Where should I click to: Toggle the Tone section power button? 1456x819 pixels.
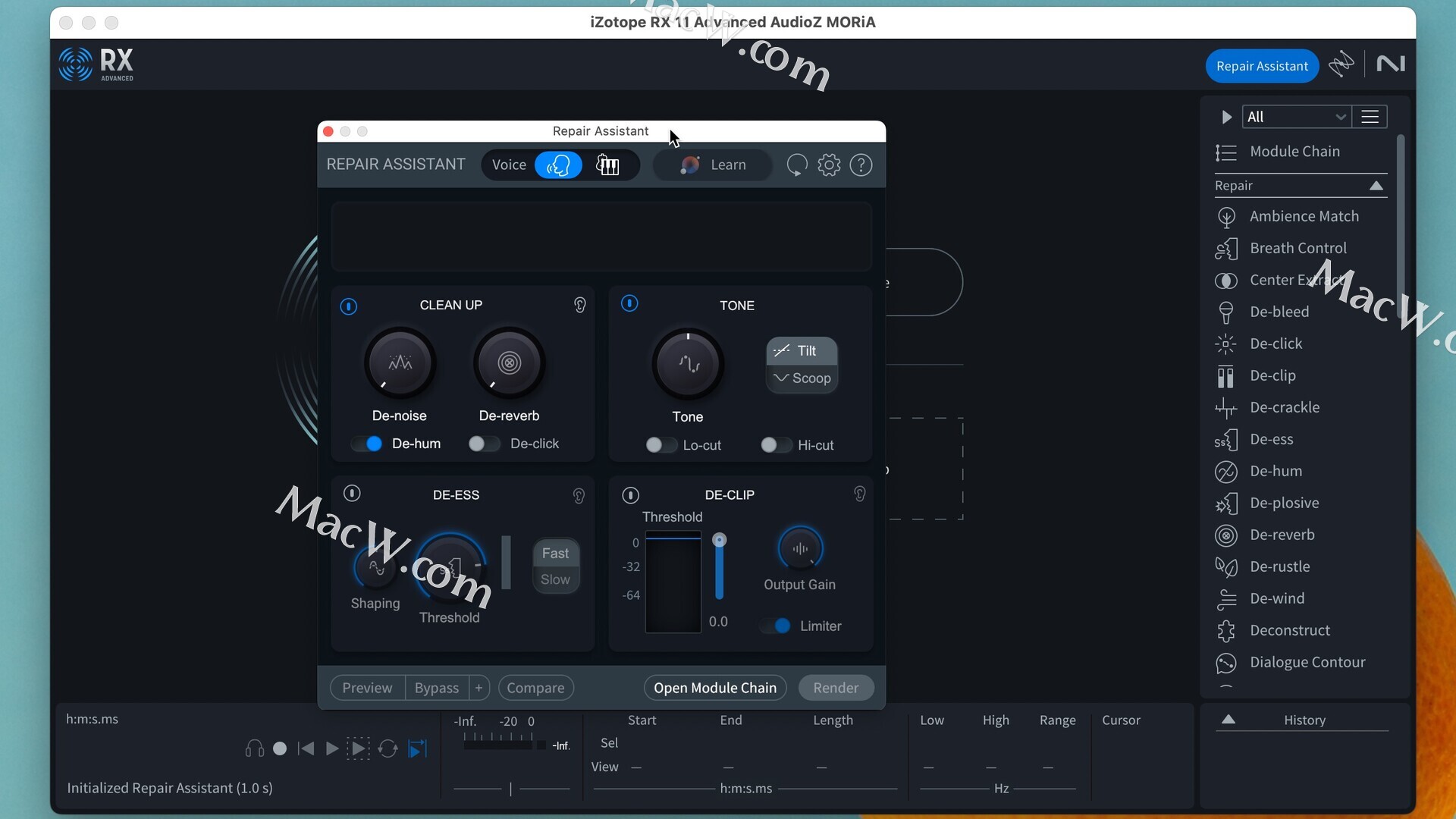pyautogui.click(x=629, y=303)
